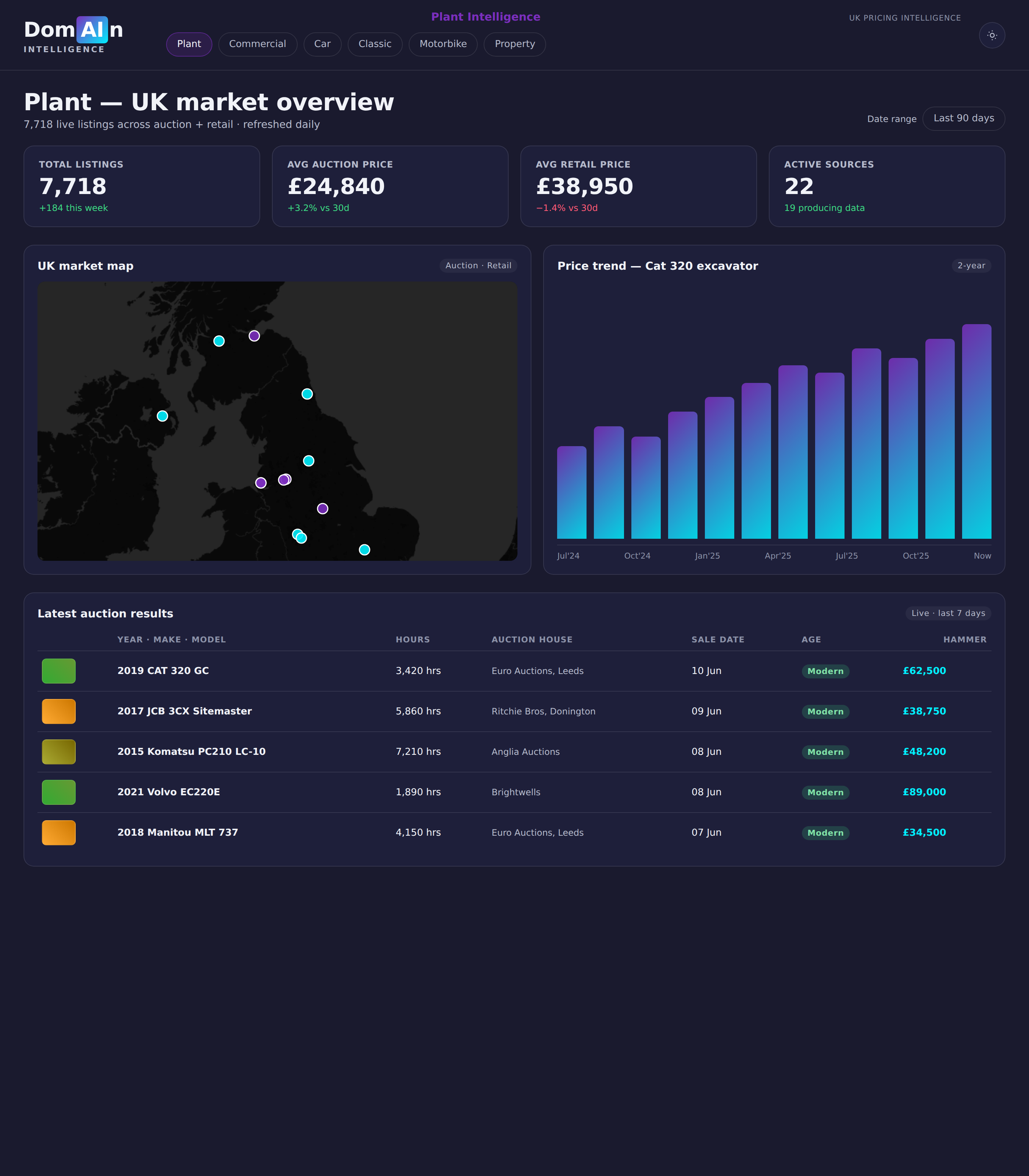Click the Avg Retail Price £38,950 card
The width and height of the screenshot is (1029, 1176).
pos(639,186)
